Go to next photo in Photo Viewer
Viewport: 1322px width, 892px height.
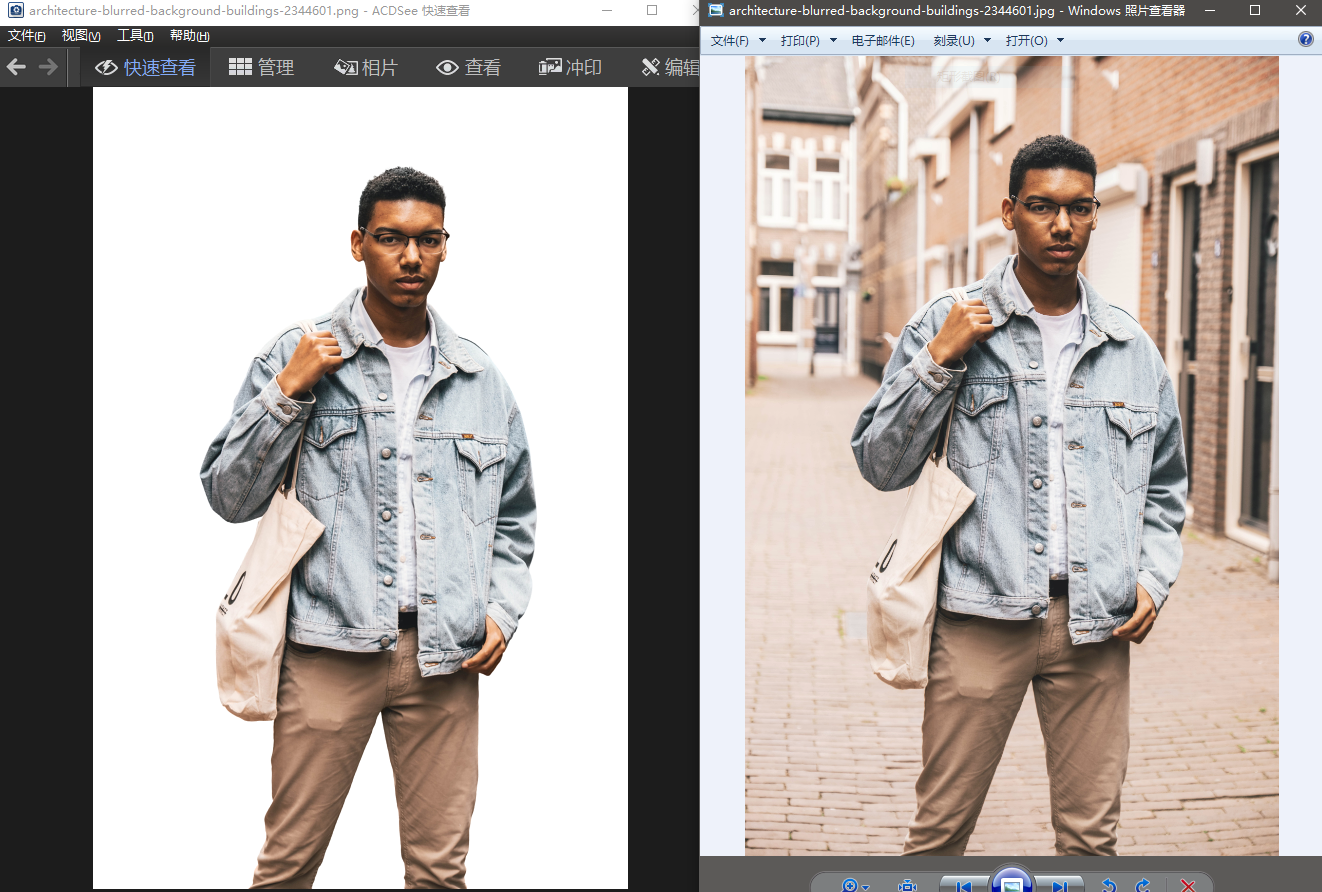click(x=1059, y=886)
